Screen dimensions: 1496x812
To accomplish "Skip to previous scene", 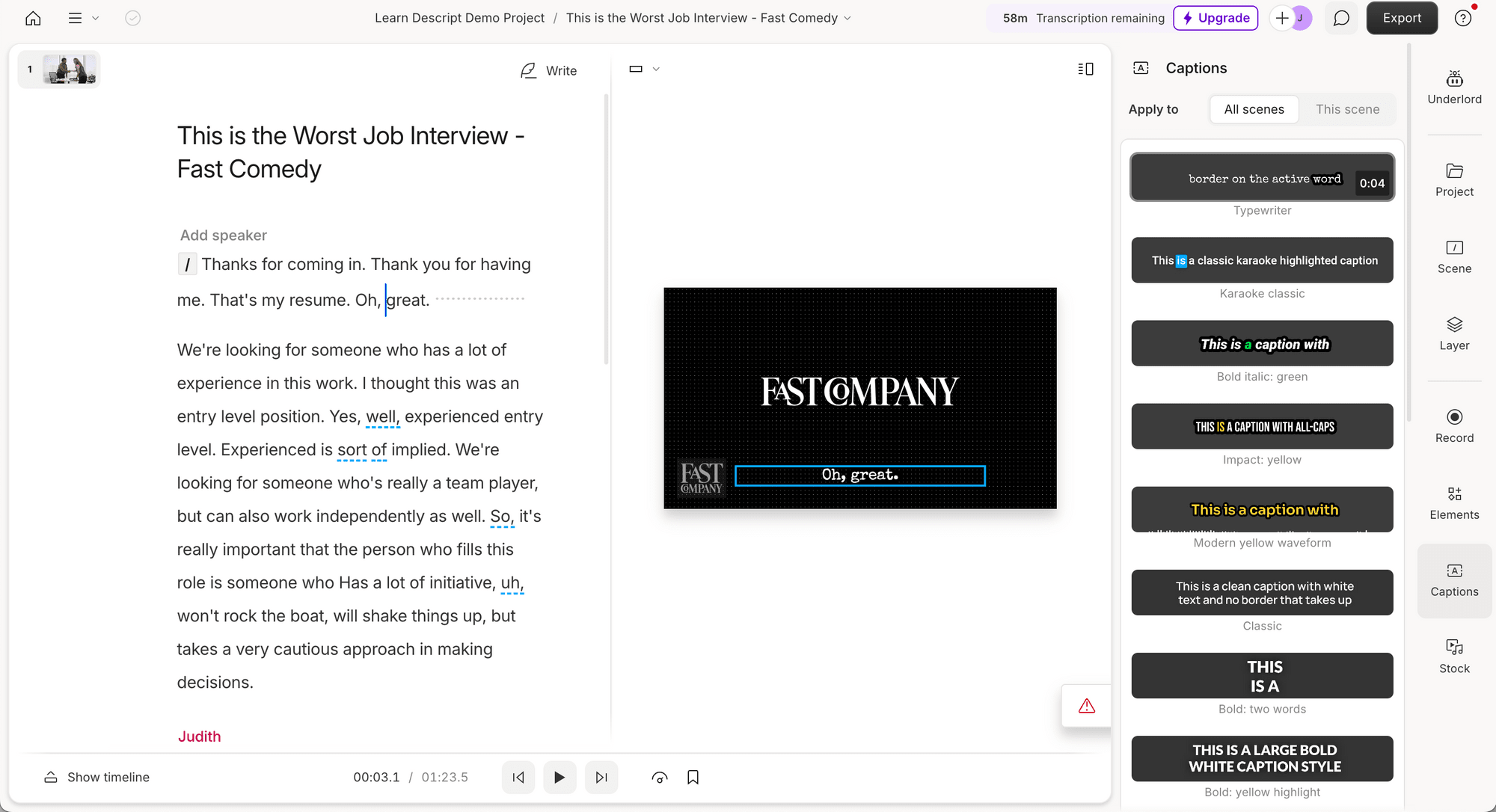I will click(x=518, y=778).
